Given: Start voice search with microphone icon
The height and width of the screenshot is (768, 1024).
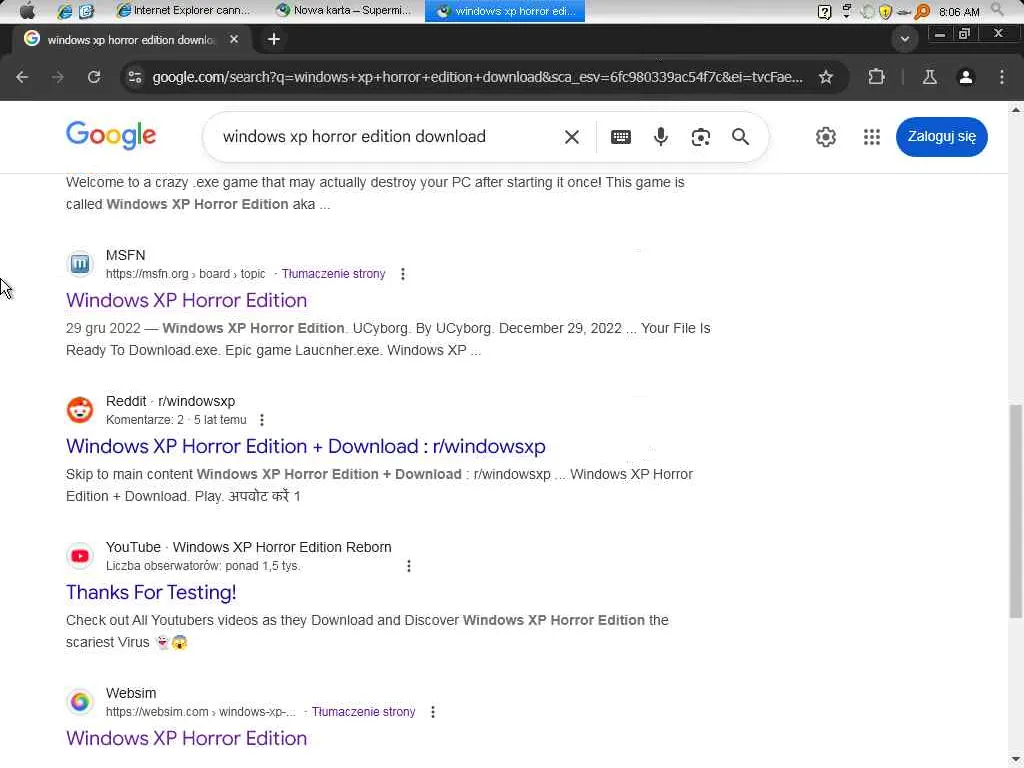Looking at the screenshot, I should point(661,136).
